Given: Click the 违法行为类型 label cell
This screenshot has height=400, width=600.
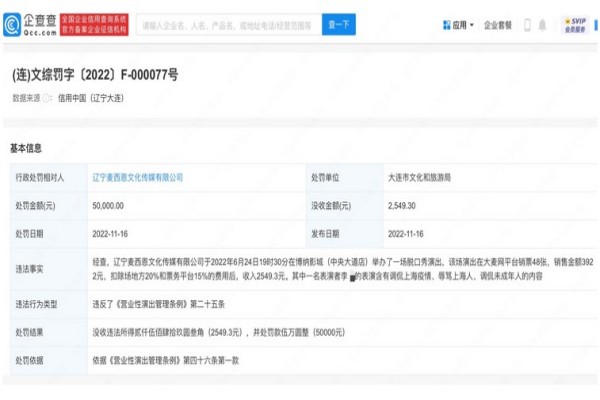Looking at the screenshot, I should click(49, 304).
